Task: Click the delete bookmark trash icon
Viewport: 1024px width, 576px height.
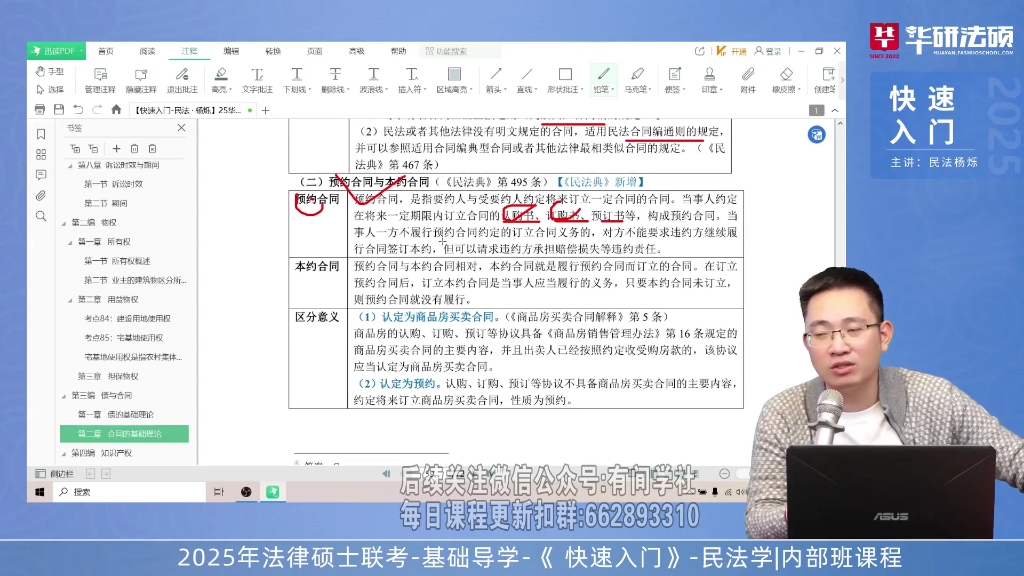Action: click(x=135, y=149)
